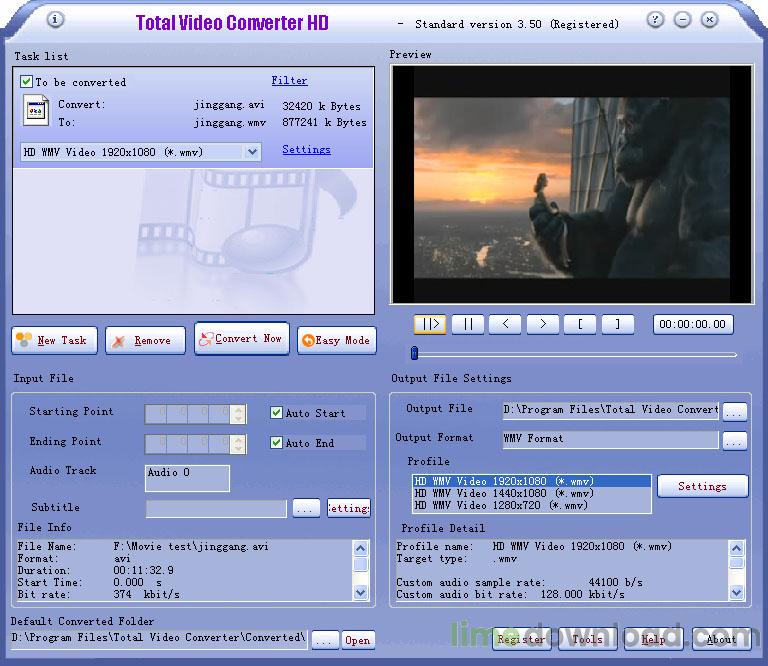This screenshot has height=666, width=768.
Task: Click the New Task button
Action: click(x=54, y=340)
